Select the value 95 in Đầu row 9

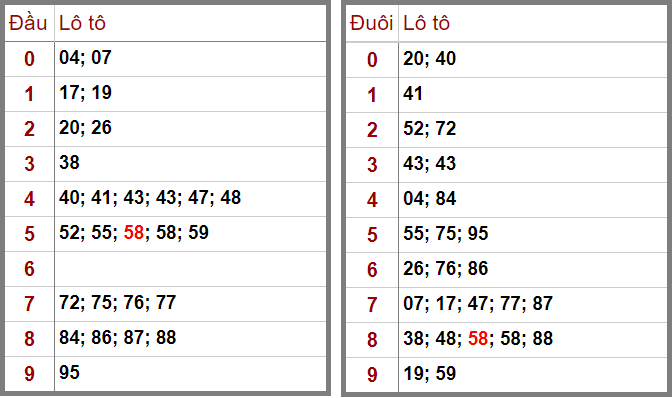69,372
